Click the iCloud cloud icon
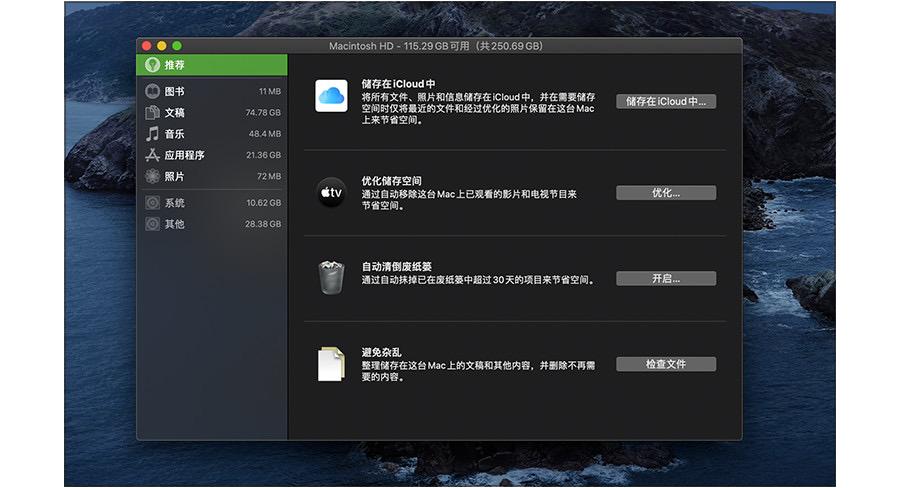This screenshot has width=900, height=488. (331, 96)
